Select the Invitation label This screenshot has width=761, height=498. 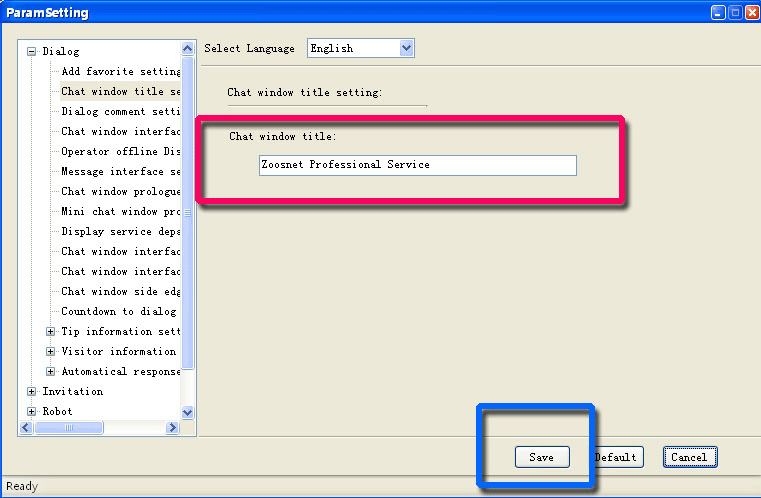(x=73, y=392)
